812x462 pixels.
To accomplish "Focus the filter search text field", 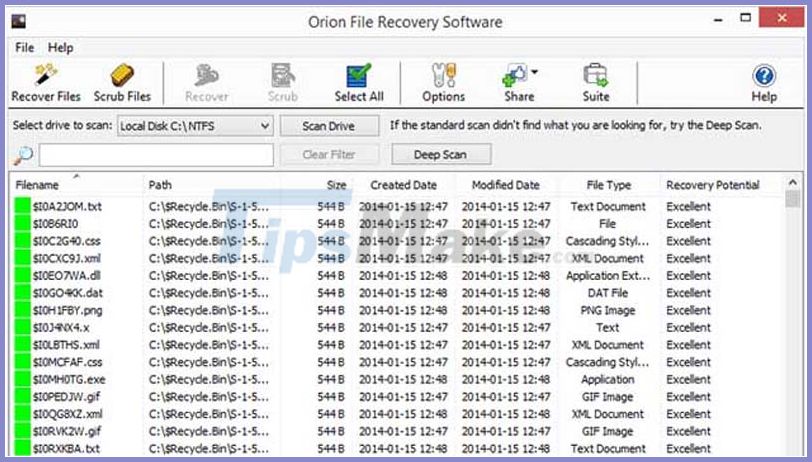I will click(156, 155).
